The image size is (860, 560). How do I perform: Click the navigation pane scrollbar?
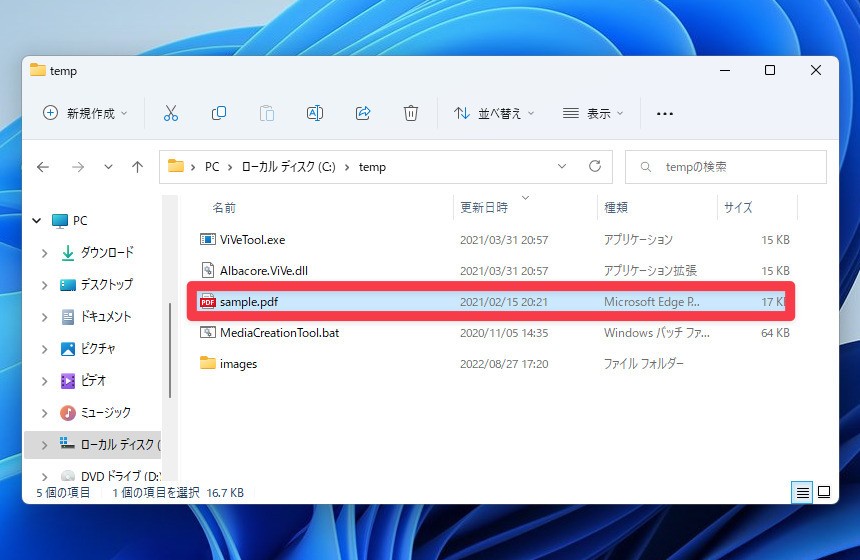coord(170,350)
